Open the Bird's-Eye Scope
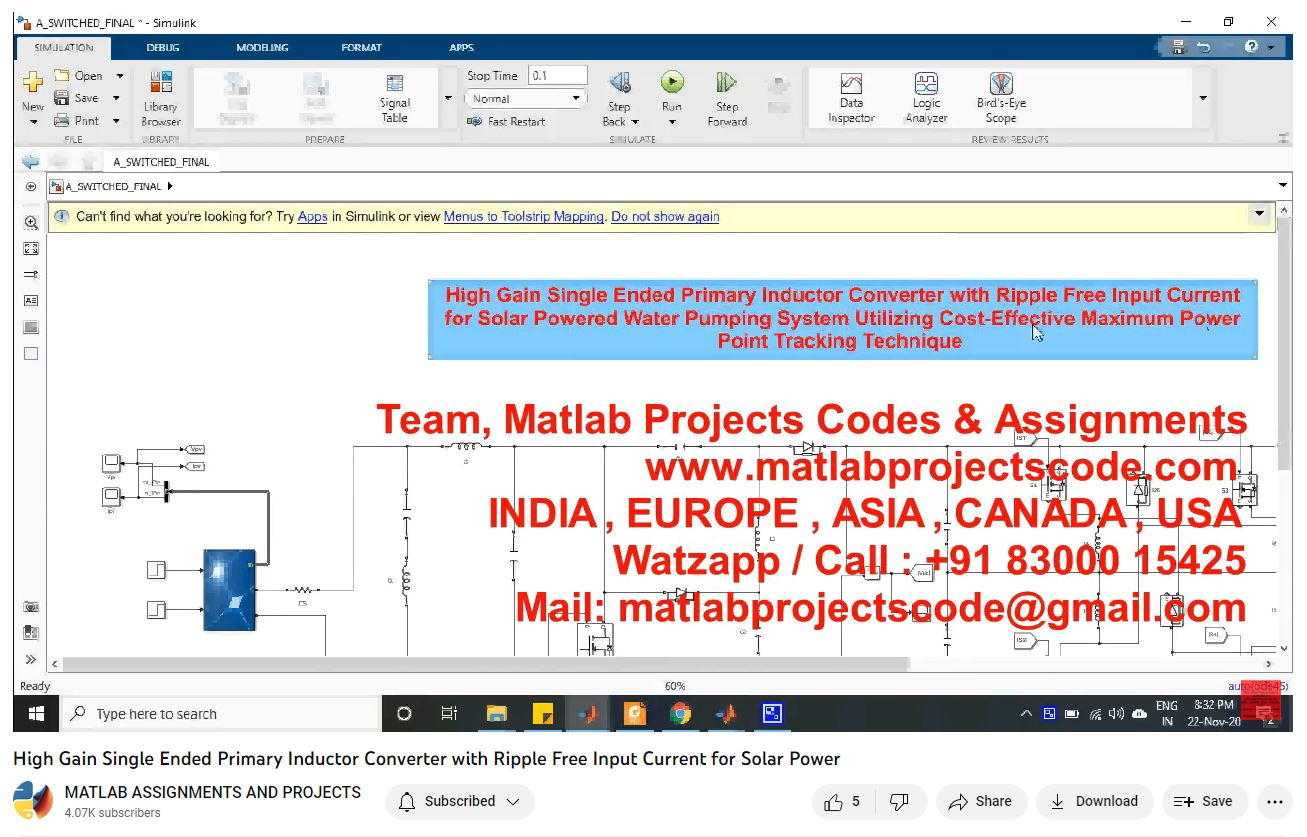 point(1001,97)
